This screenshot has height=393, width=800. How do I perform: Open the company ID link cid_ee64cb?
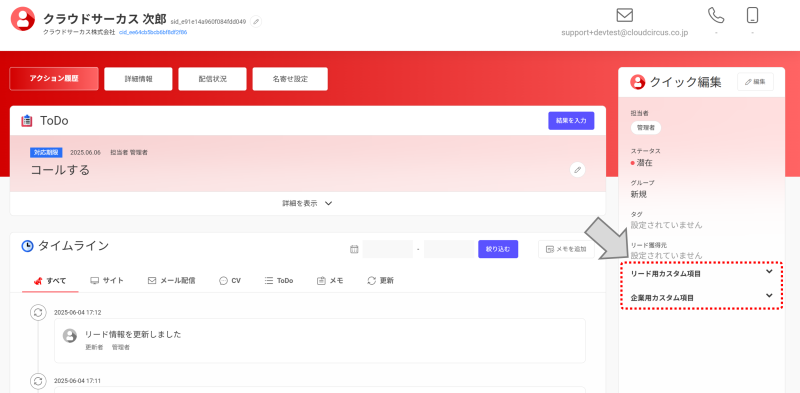(x=153, y=32)
